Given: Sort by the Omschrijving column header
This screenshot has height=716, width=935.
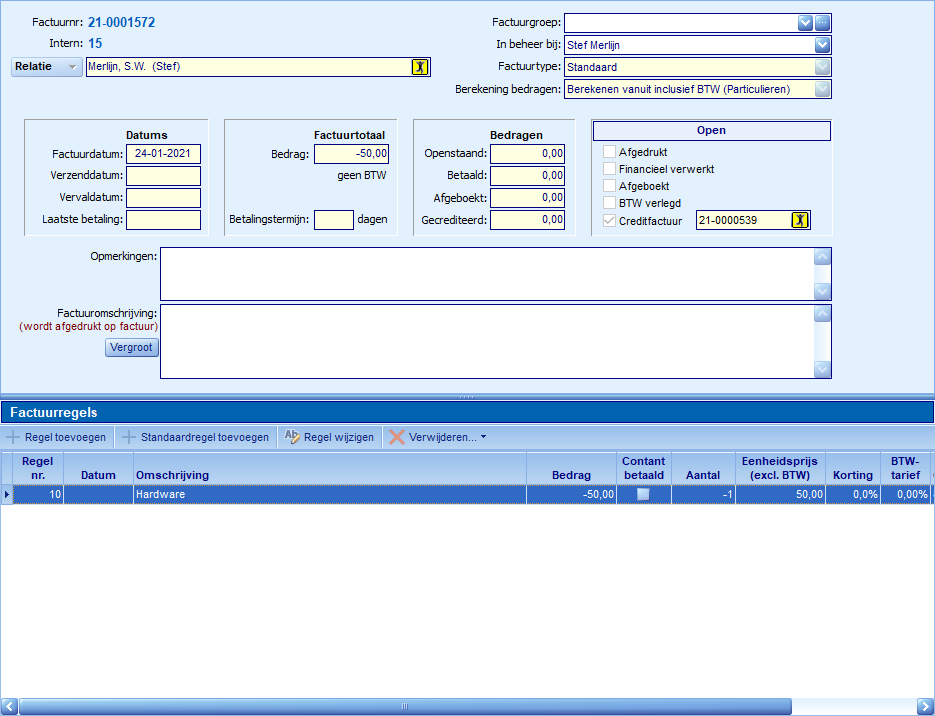Looking at the screenshot, I should click(x=330, y=475).
